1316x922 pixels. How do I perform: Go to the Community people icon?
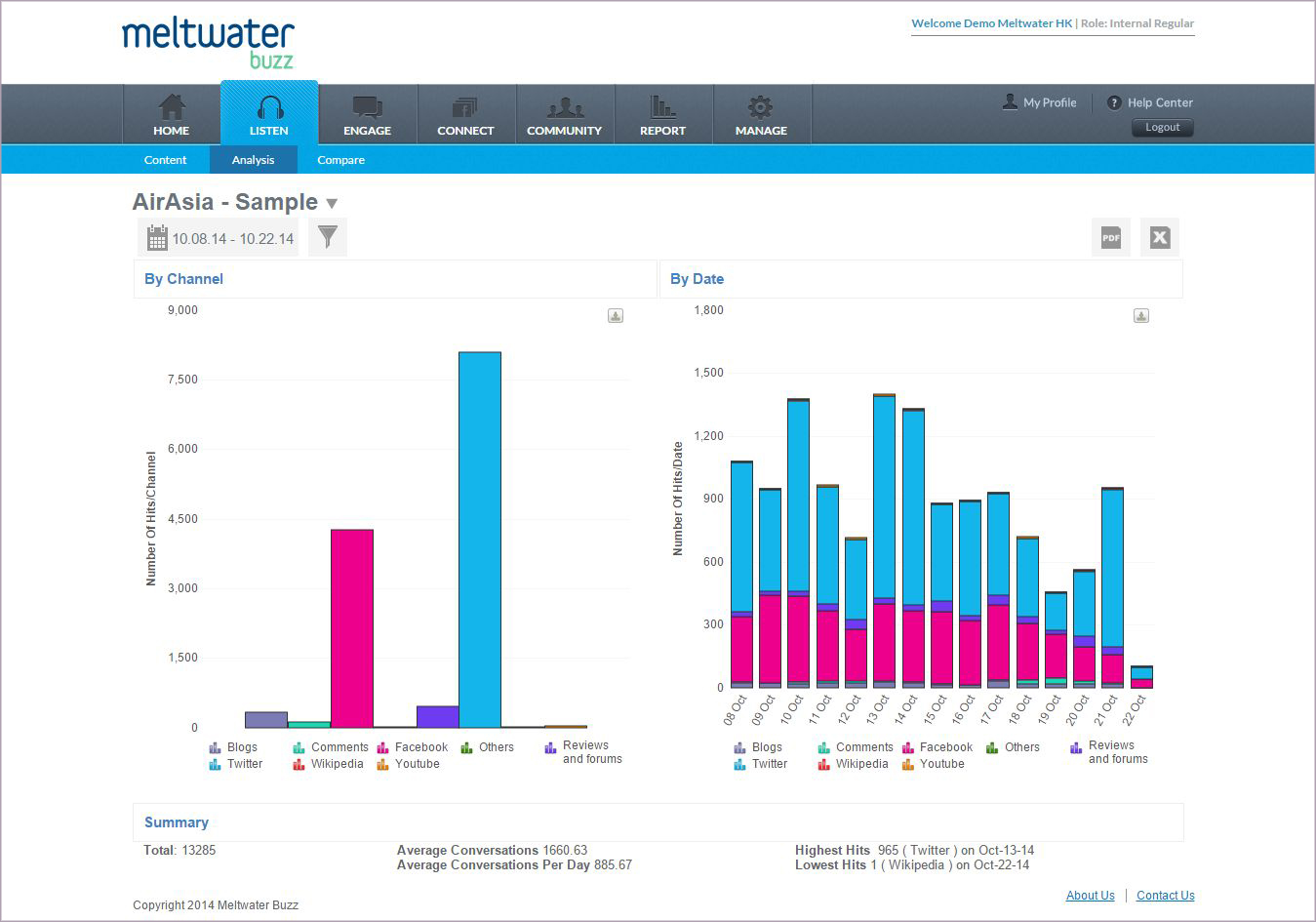pyautogui.click(x=564, y=107)
